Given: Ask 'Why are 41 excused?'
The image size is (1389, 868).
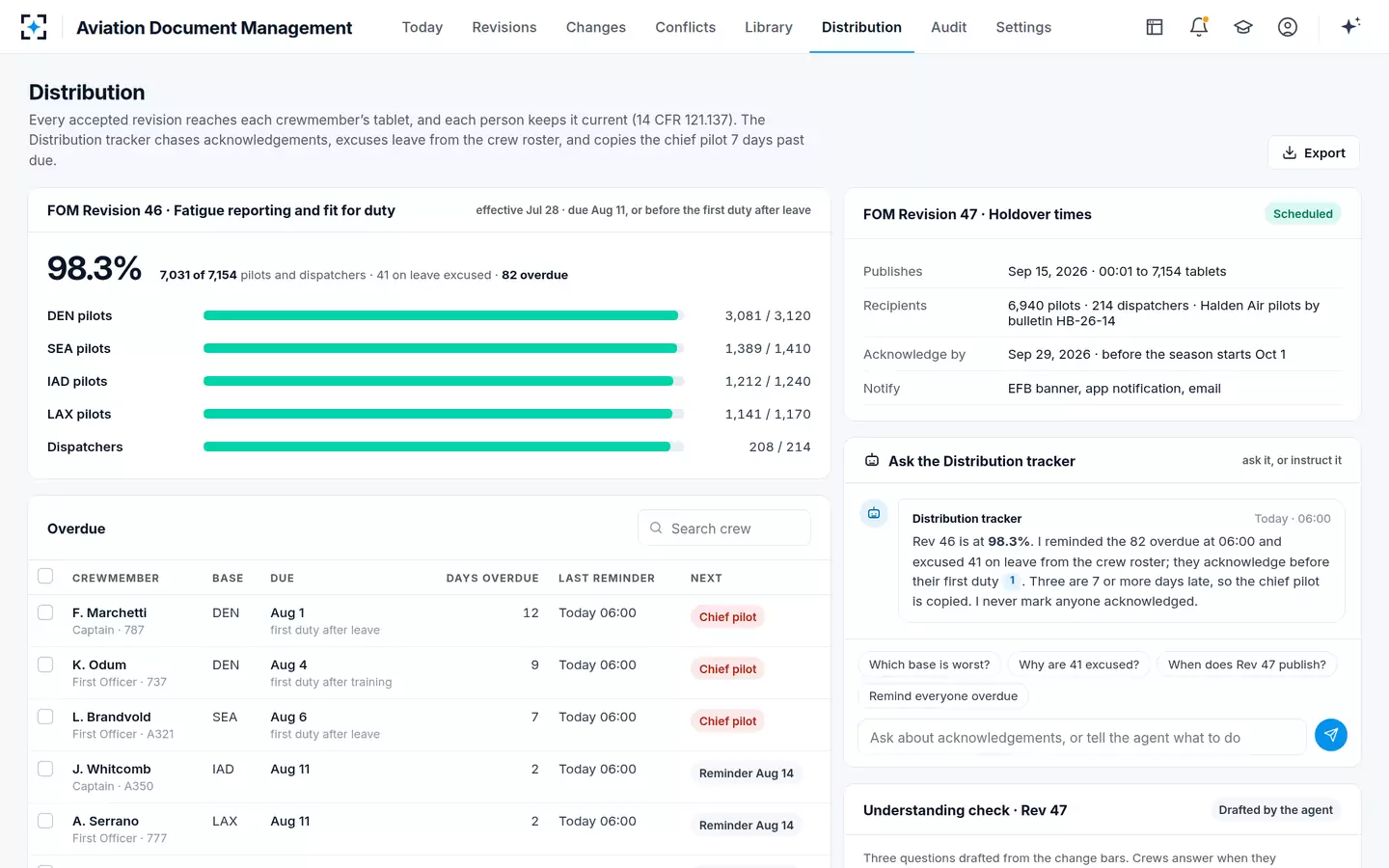Looking at the screenshot, I should pos(1078,665).
